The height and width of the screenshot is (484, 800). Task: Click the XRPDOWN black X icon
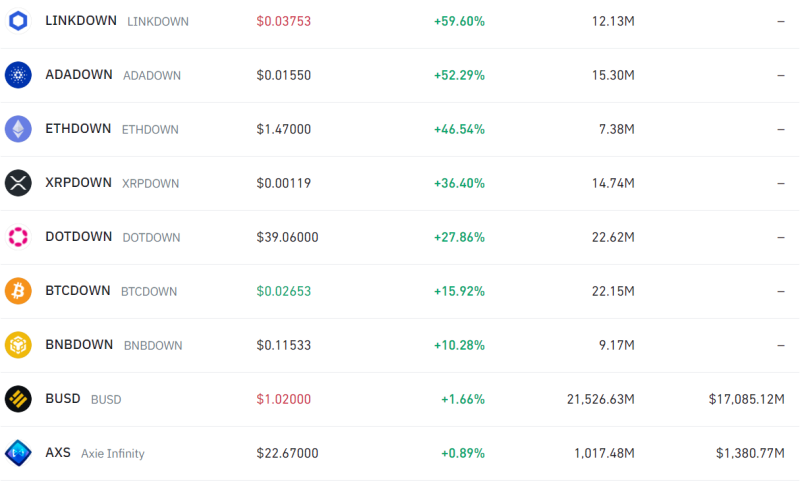18,183
